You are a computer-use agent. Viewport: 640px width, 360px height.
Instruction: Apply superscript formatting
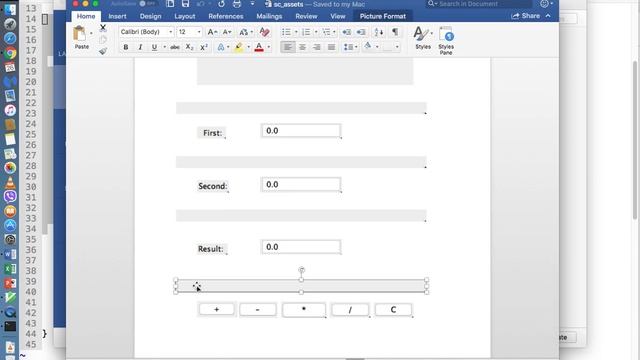tap(204, 47)
